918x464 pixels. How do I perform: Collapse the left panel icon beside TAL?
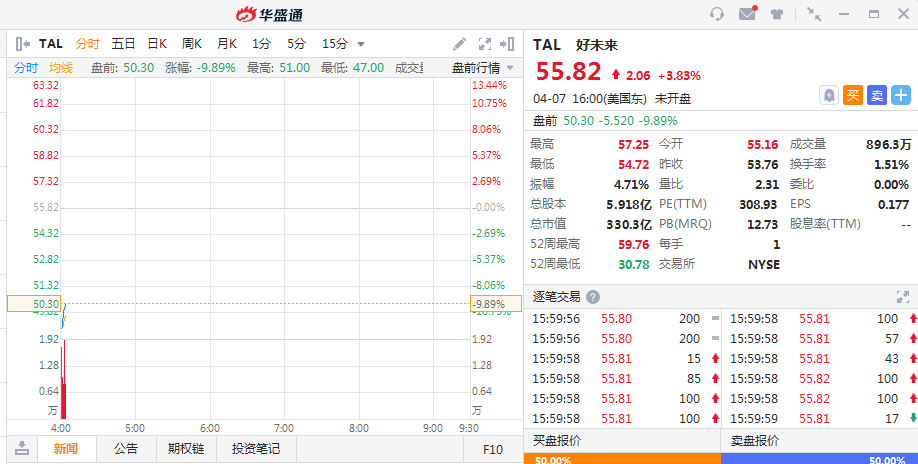point(23,44)
